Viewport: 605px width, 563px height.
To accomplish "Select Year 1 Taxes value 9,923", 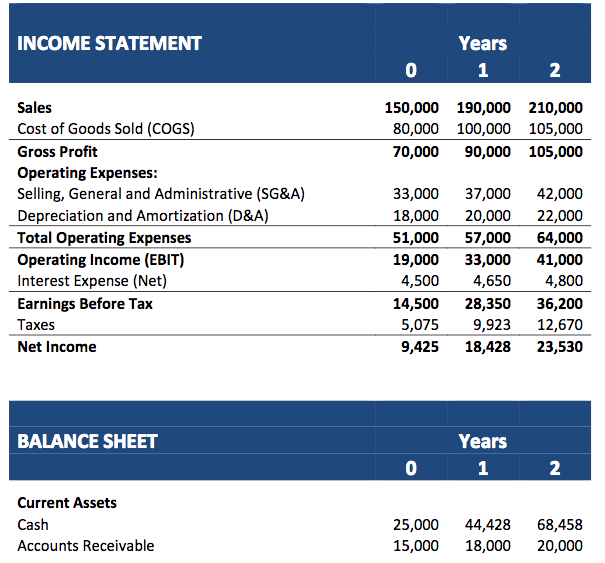I will [492, 325].
